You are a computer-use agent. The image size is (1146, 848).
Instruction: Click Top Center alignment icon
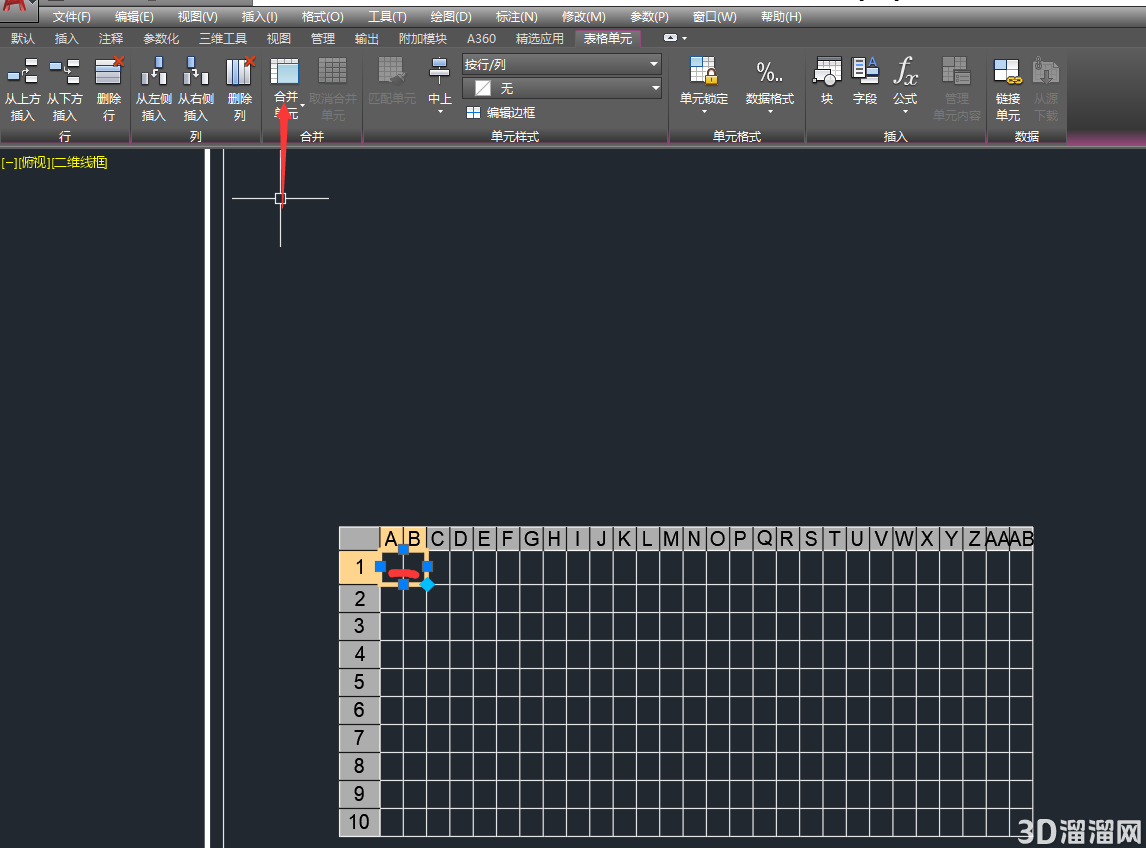tap(439, 72)
